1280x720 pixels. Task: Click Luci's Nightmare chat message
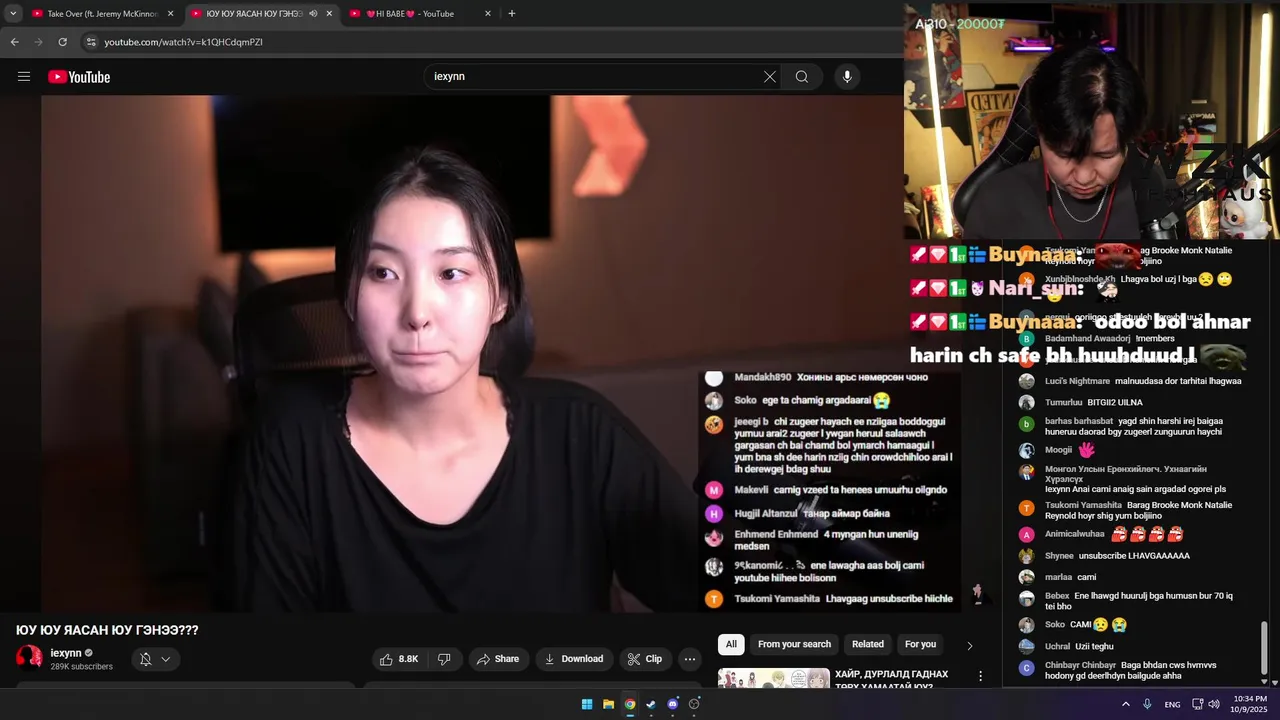[1130, 381]
